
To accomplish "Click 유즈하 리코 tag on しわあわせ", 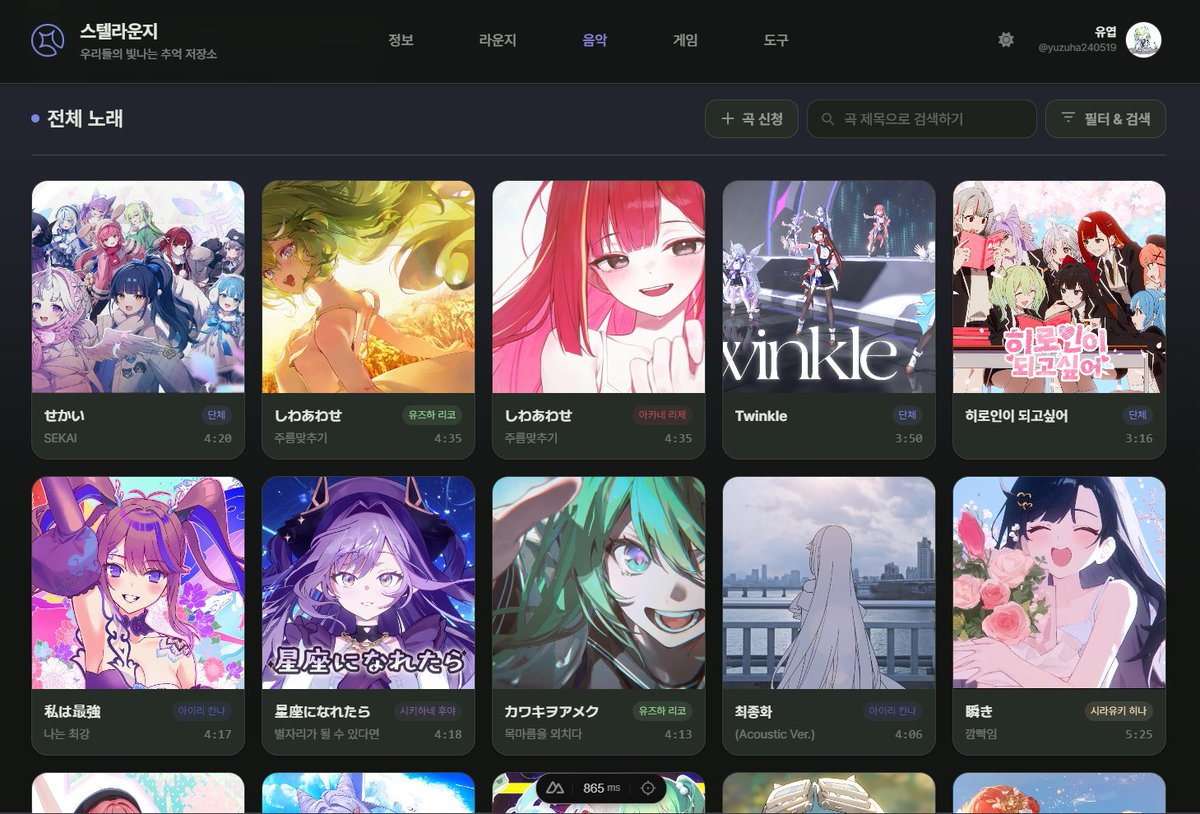I will tap(433, 415).
